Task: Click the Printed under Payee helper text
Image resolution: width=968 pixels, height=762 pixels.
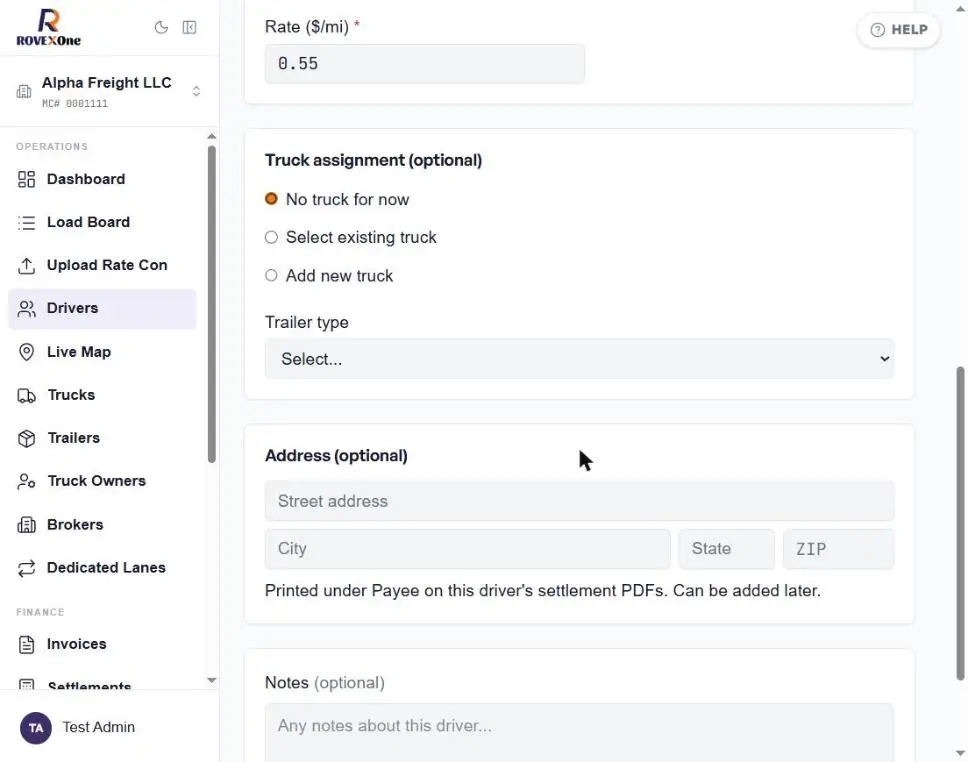Action: tap(543, 590)
